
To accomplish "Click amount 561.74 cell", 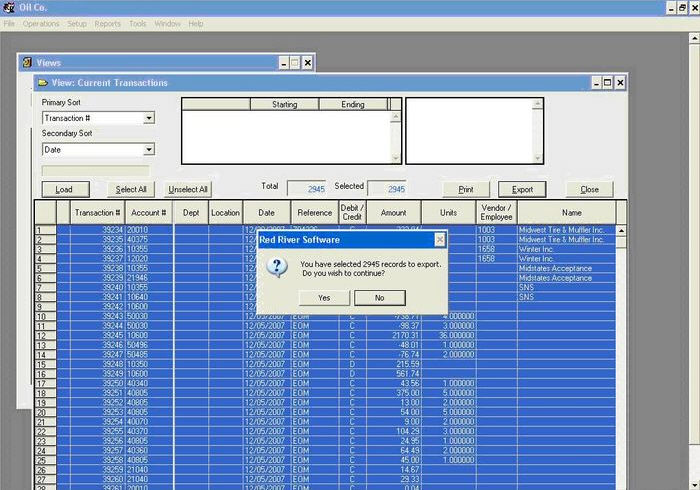I will (x=393, y=374).
